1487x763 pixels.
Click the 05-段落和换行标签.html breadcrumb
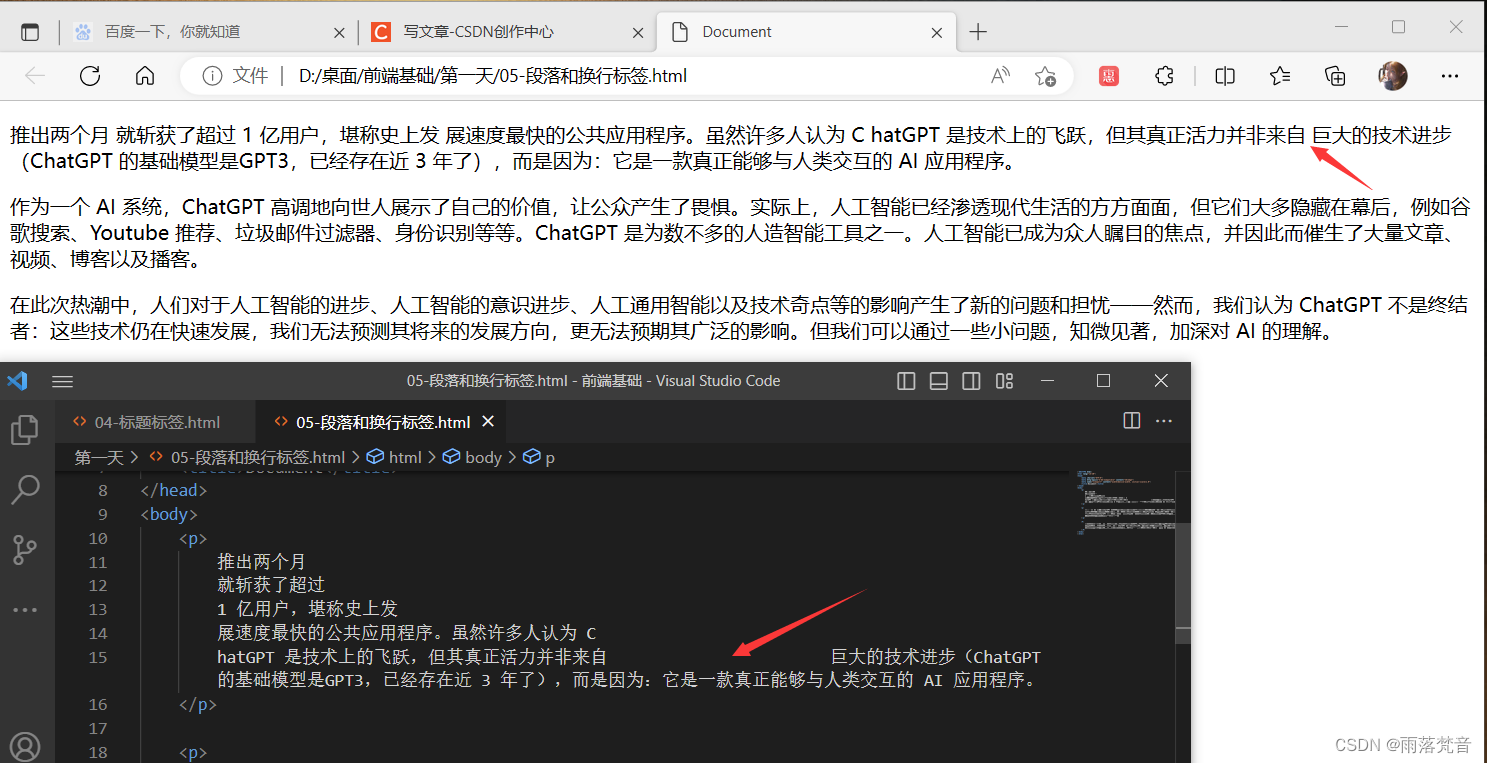tap(258, 457)
